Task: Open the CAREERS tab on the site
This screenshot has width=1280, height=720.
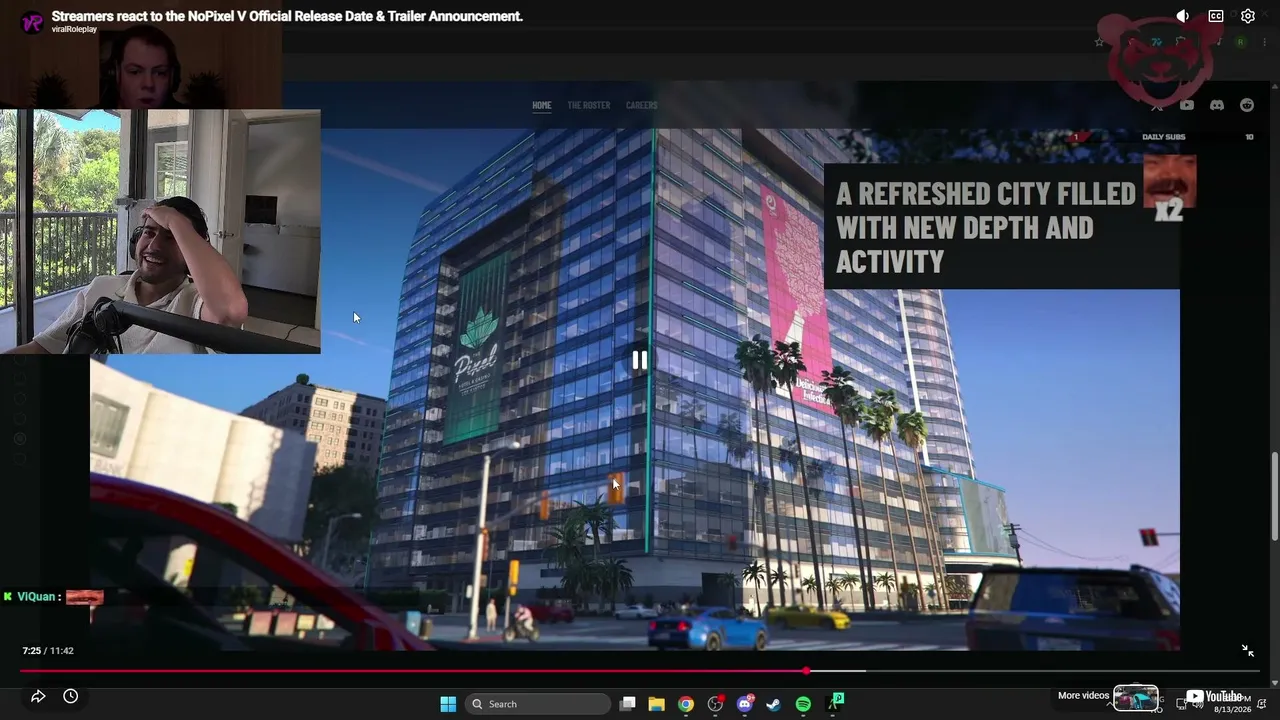Action: click(642, 105)
